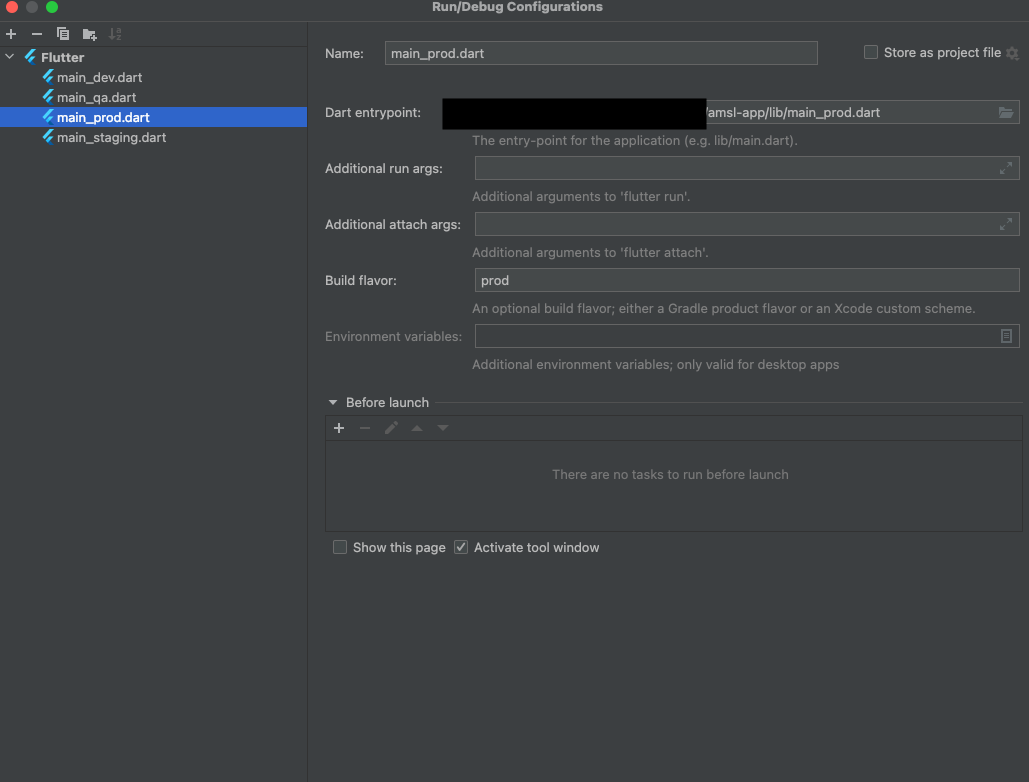Create a new folder for configurations
The width and height of the screenshot is (1029, 782).
click(89, 33)
